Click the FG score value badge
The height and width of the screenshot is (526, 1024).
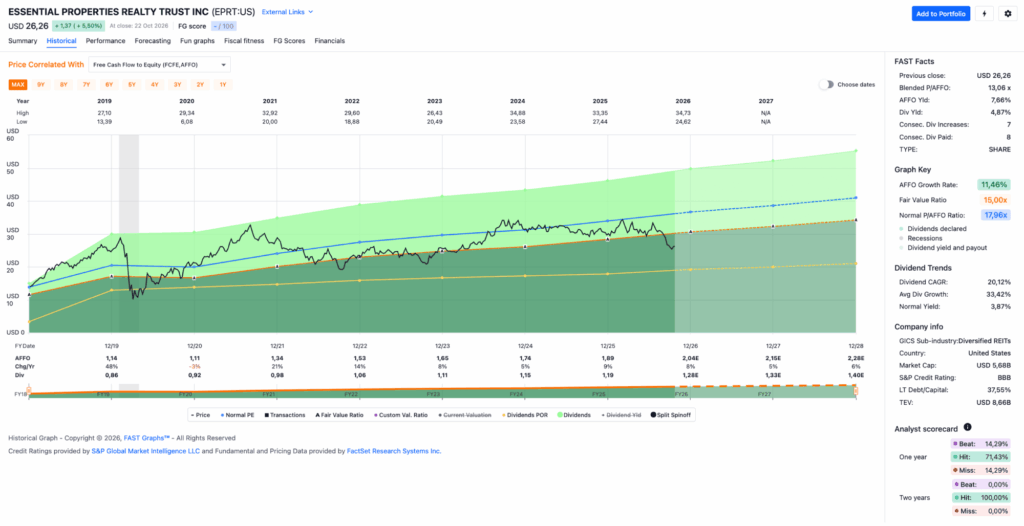click(x=223, y=26)
